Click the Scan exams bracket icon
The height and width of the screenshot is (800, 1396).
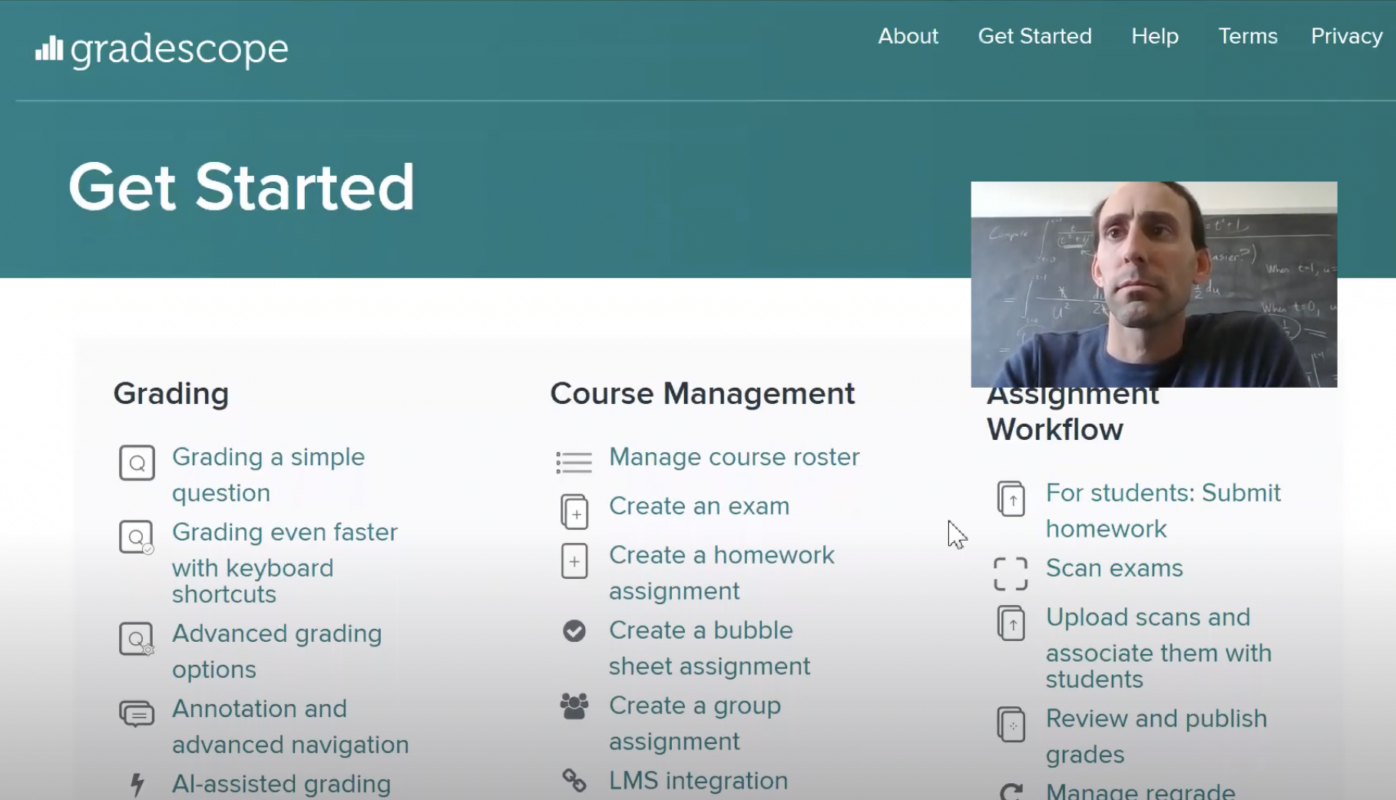point(1010,573)
